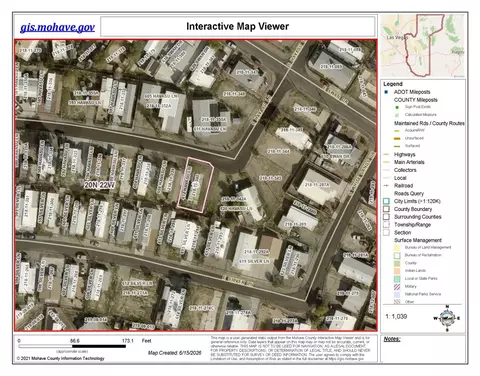Click the 2021 Mohave County Information Technology copyright
The width and height of the screenshot is (480, 376).
click(x=60, y=359)
